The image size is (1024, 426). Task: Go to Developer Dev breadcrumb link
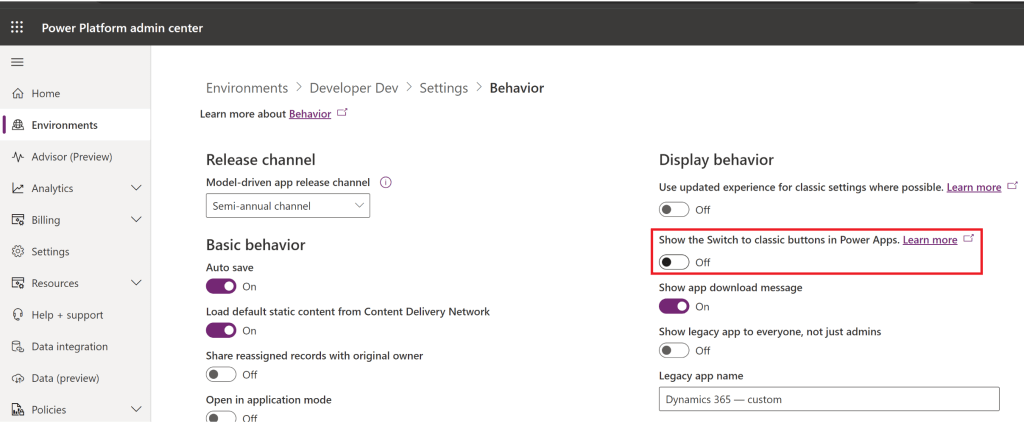click(353, 88)
